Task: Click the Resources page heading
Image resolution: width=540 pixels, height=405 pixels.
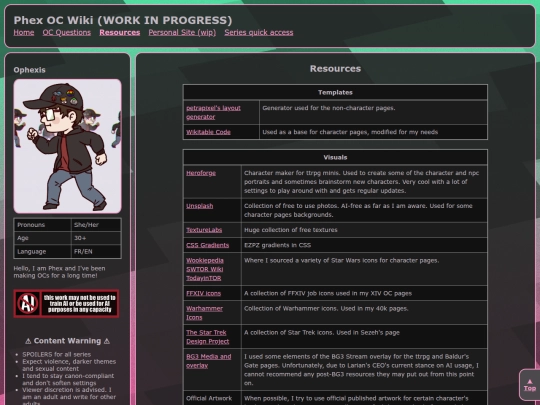Action: 335,69
